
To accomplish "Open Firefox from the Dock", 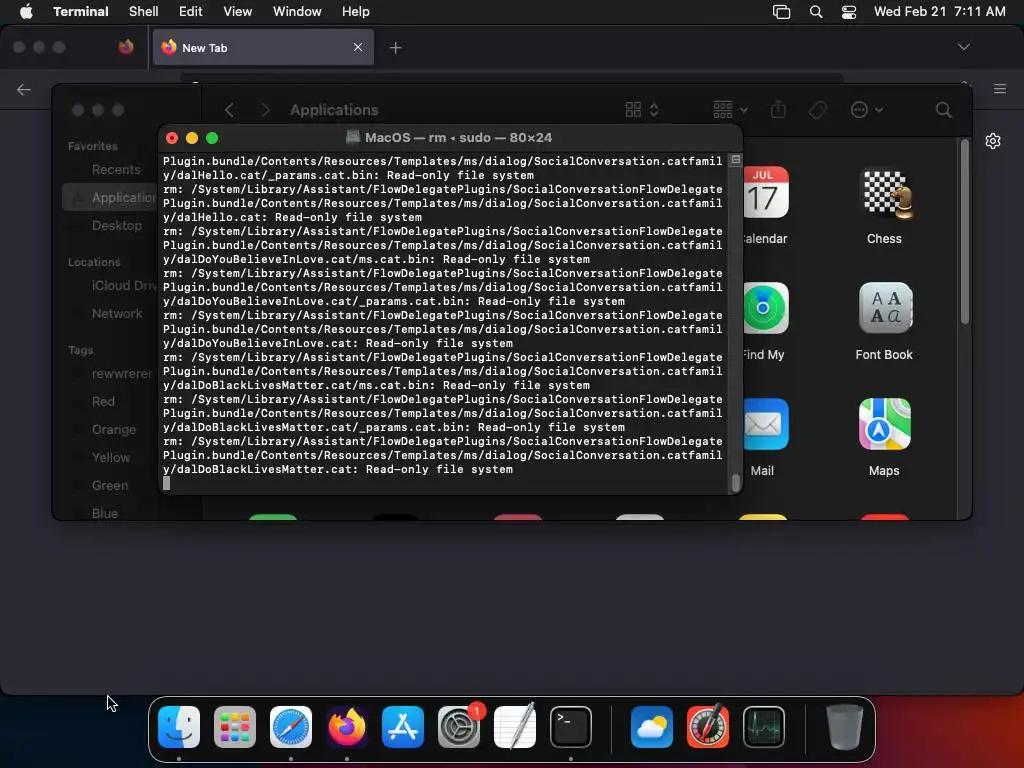I will pyautogui.click(x=347, y=727).
